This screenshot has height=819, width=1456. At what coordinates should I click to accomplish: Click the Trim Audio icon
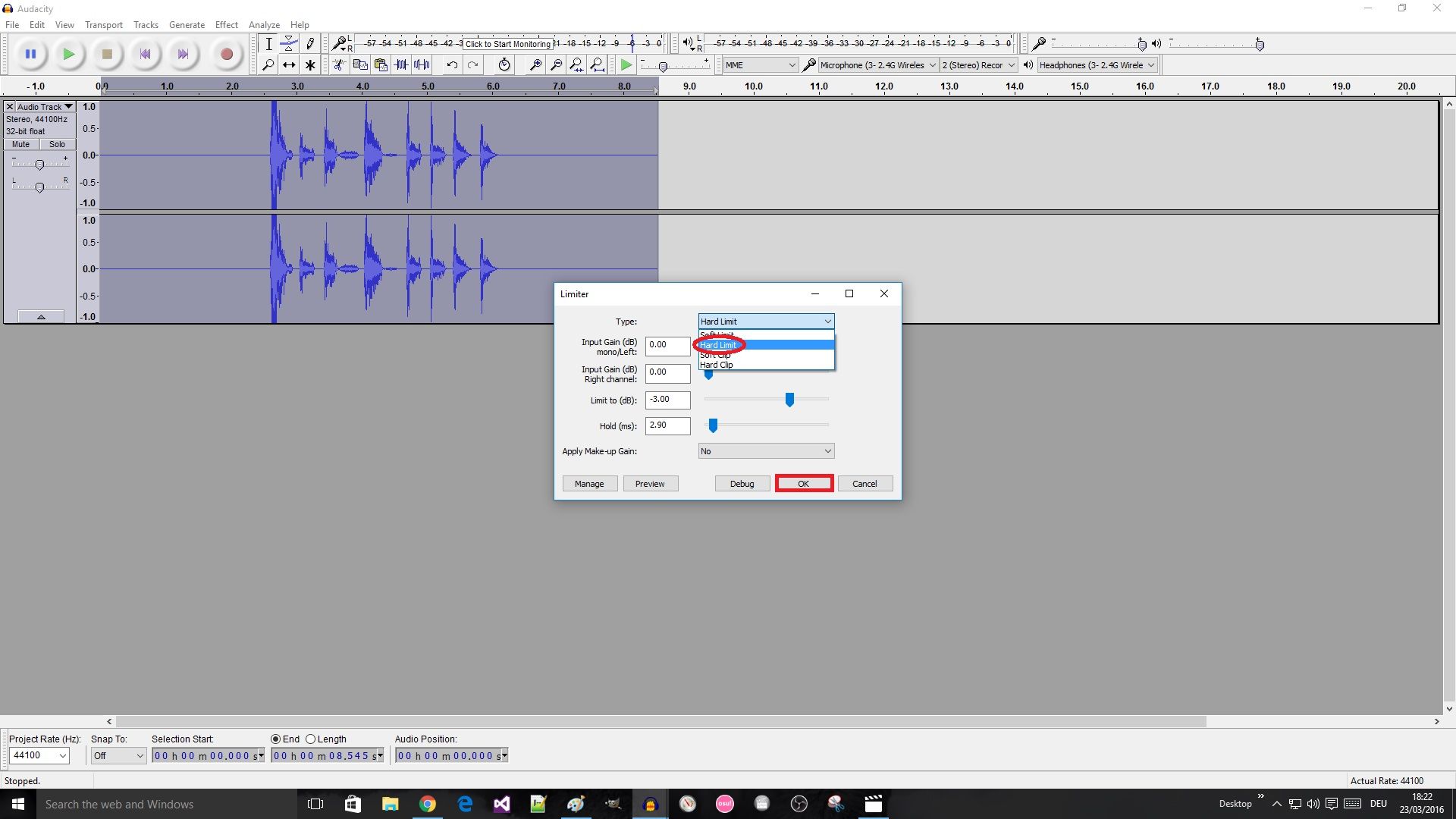[x=402, y=64]
